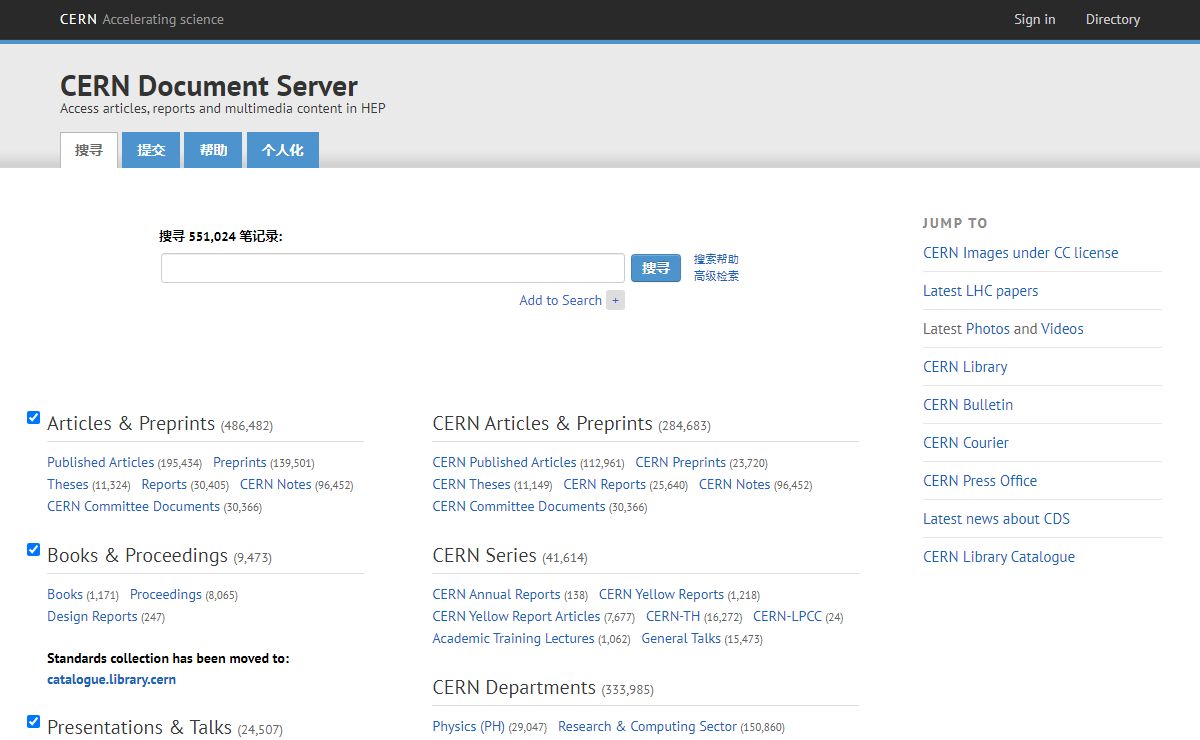
Task: Expand the Add to Search options
Action: [x=560, y=300]
